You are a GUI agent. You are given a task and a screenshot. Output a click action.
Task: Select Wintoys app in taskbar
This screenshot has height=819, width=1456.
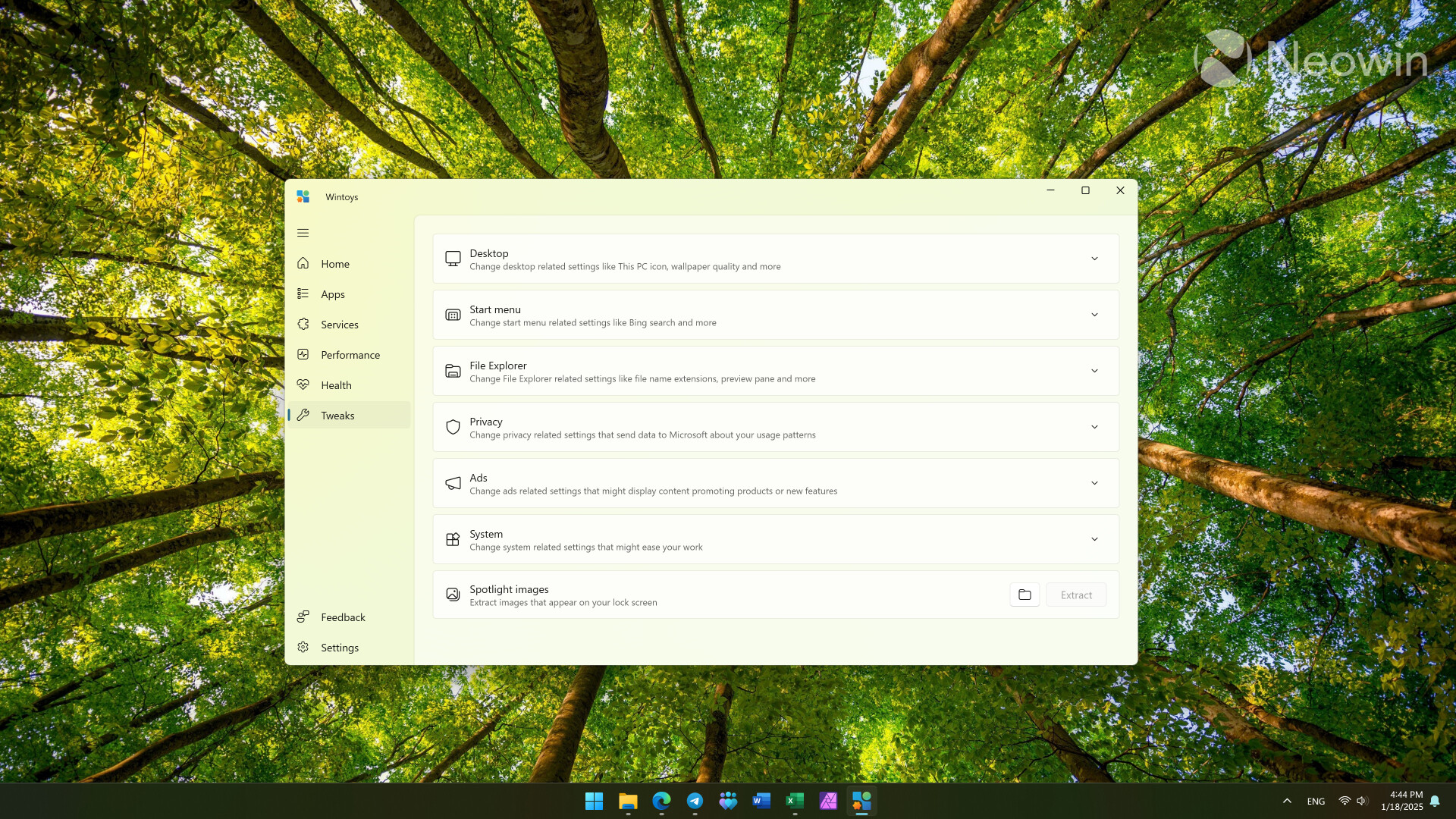click(861, 800)
